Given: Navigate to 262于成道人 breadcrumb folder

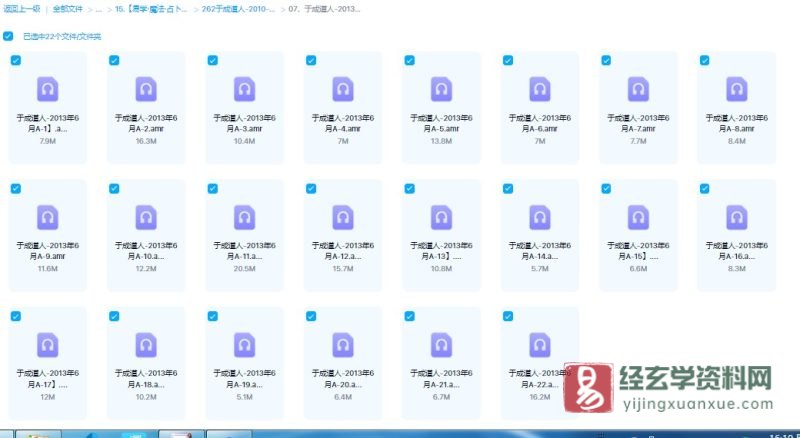Looking at the screenshot, I should pos(238,8).
